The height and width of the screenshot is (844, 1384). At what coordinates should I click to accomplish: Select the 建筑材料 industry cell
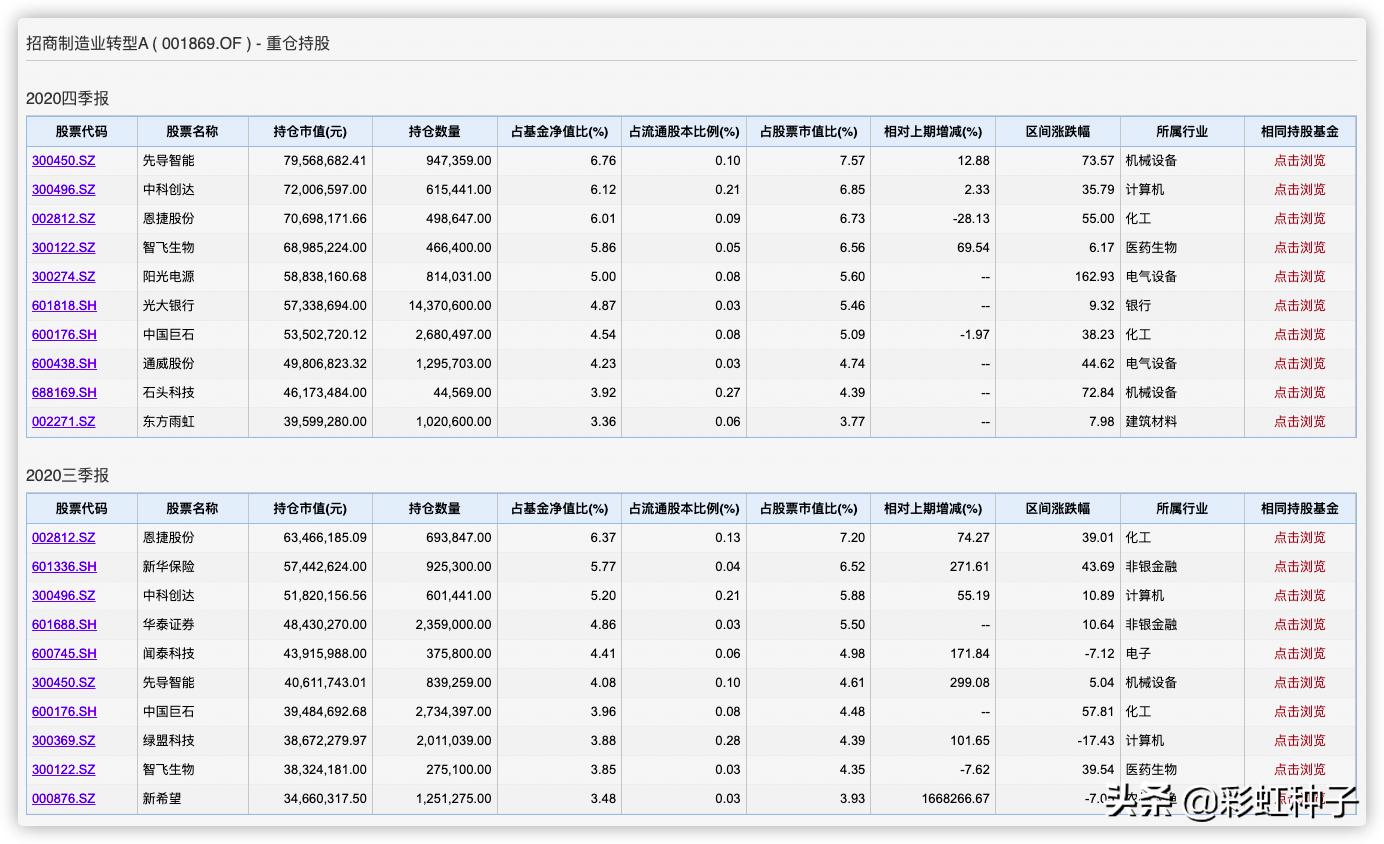point(1151,421)
